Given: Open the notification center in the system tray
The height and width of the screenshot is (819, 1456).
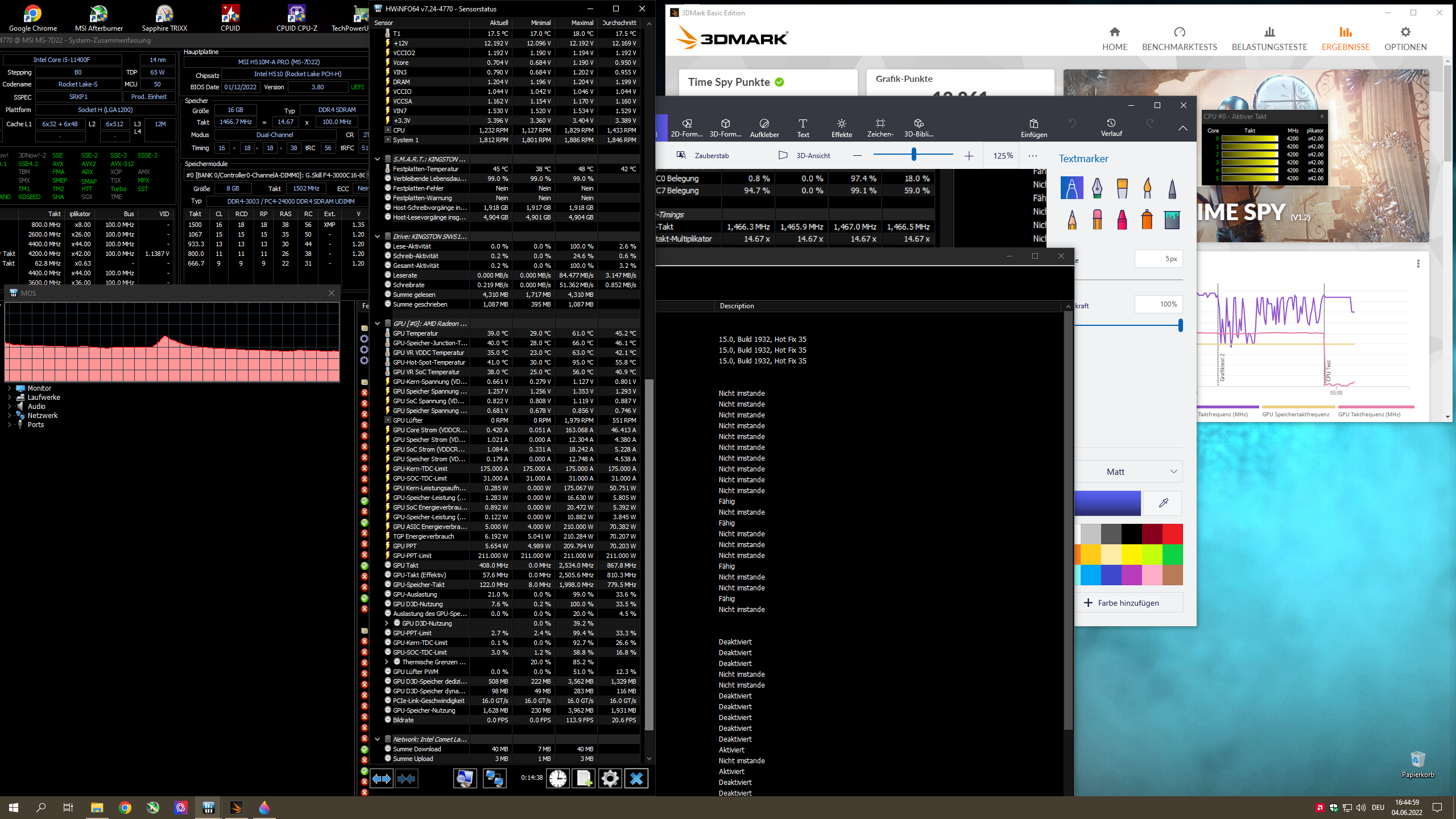Looking at the screenshot, I should click(x=1437, y=807).
